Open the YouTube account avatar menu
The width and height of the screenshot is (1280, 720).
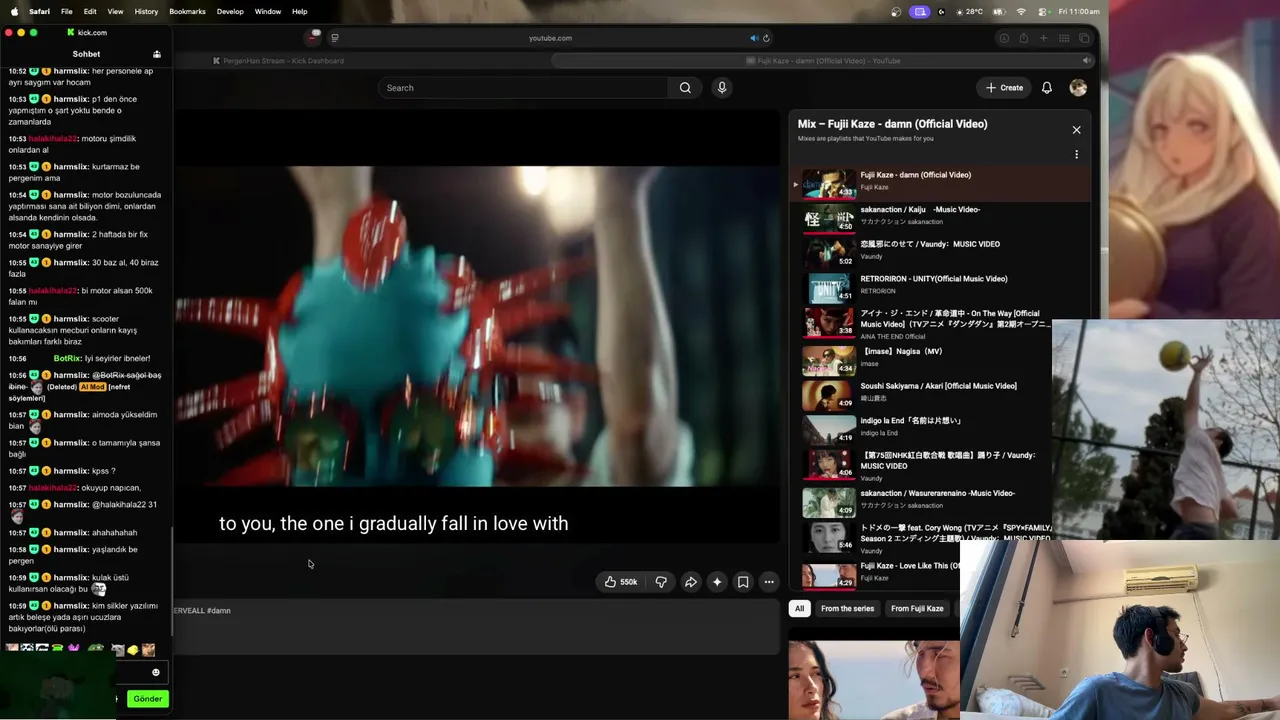[1078, 88]
